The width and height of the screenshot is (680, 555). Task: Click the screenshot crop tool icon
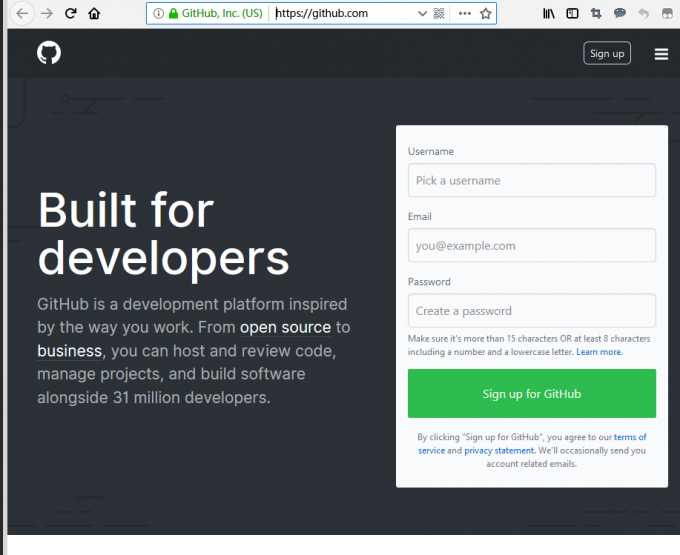click(596, 14)
